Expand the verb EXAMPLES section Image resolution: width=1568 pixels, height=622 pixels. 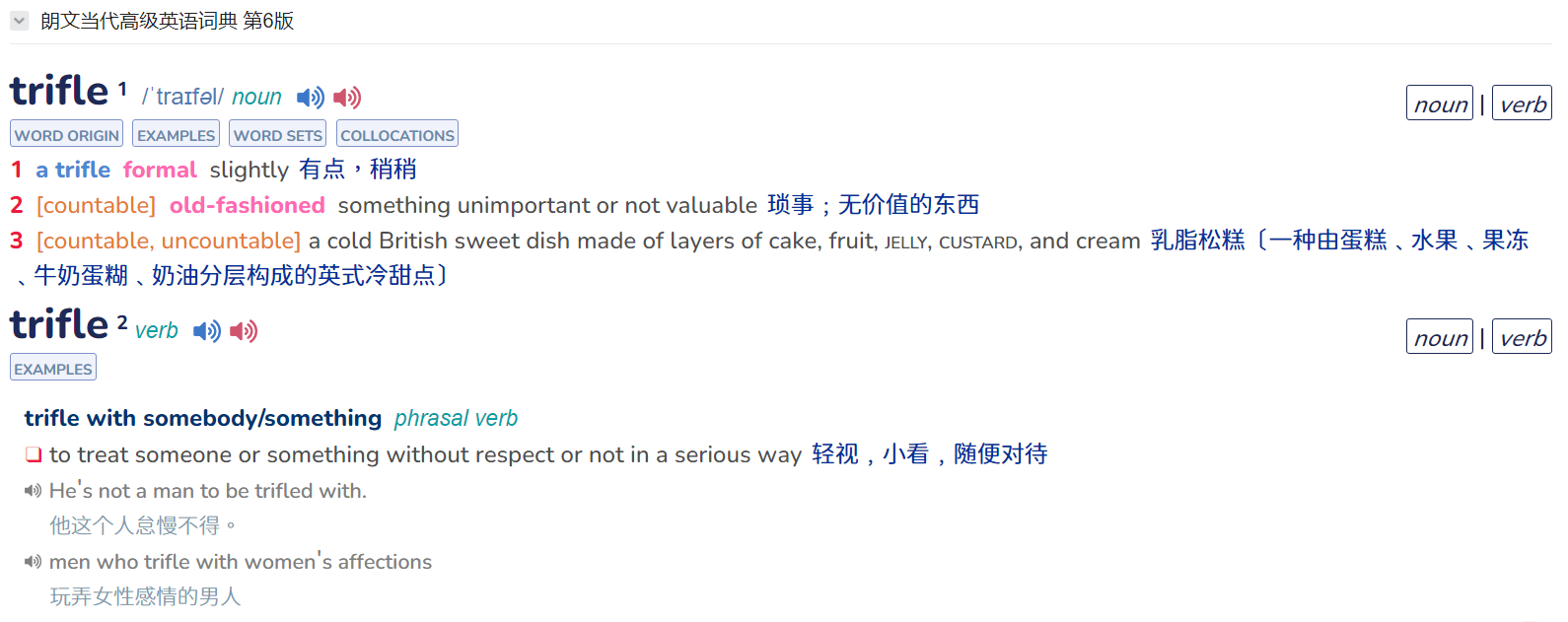coord(53,368)
